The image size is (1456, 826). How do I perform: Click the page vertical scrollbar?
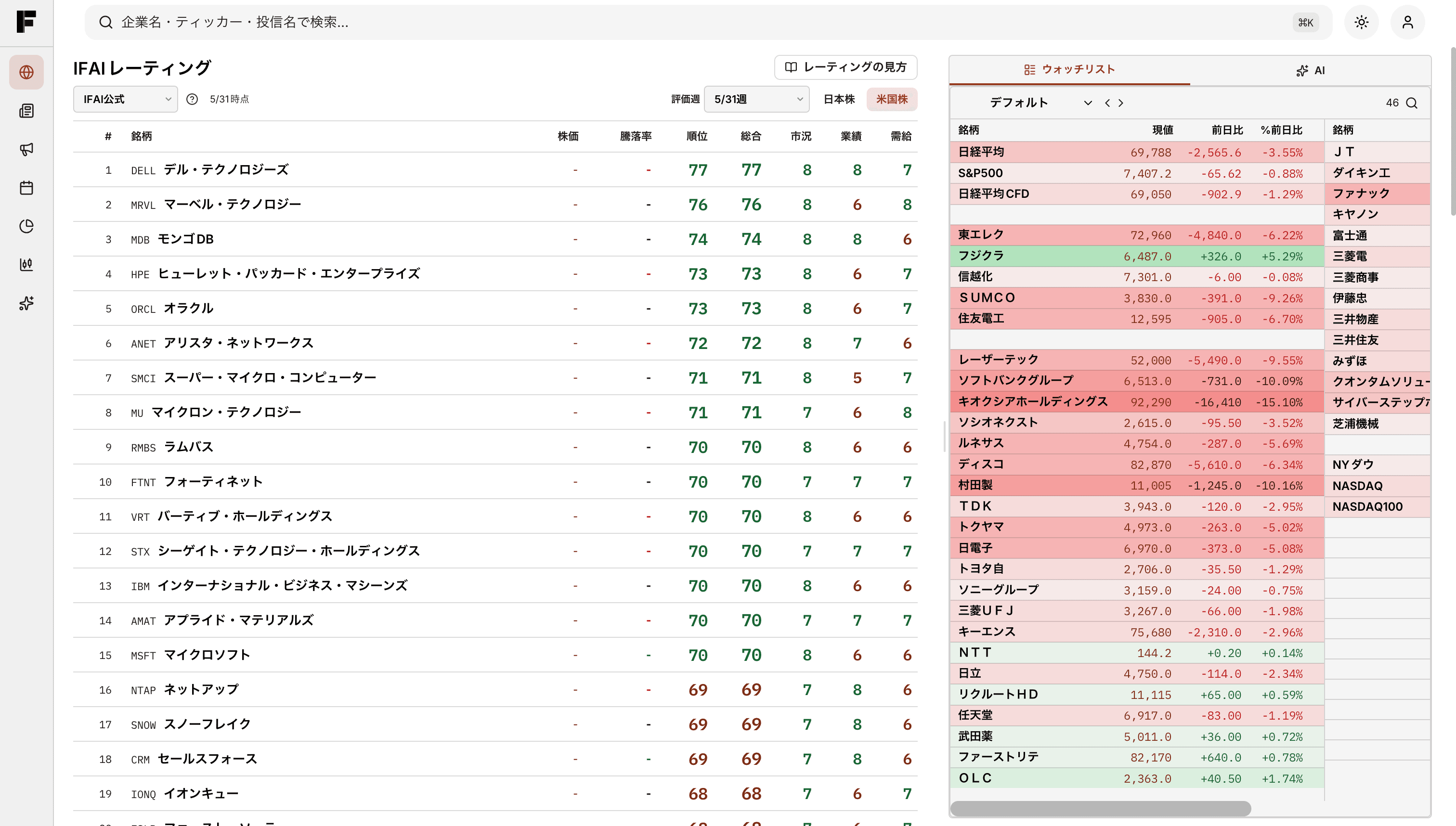point(1453,130)
